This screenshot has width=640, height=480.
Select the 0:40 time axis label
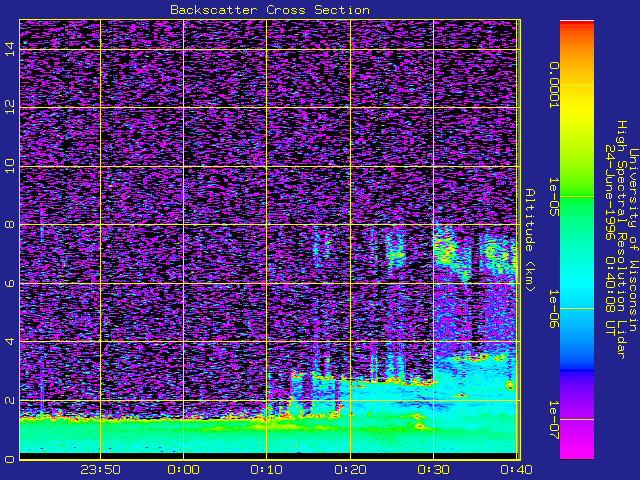(516, 470)
